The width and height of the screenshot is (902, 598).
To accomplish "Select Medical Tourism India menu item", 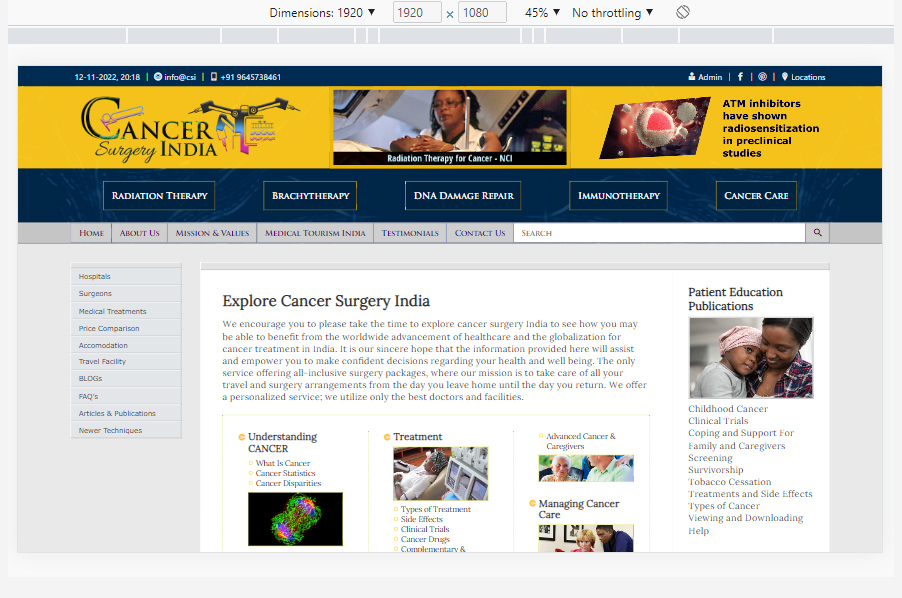I will (314, 233).
